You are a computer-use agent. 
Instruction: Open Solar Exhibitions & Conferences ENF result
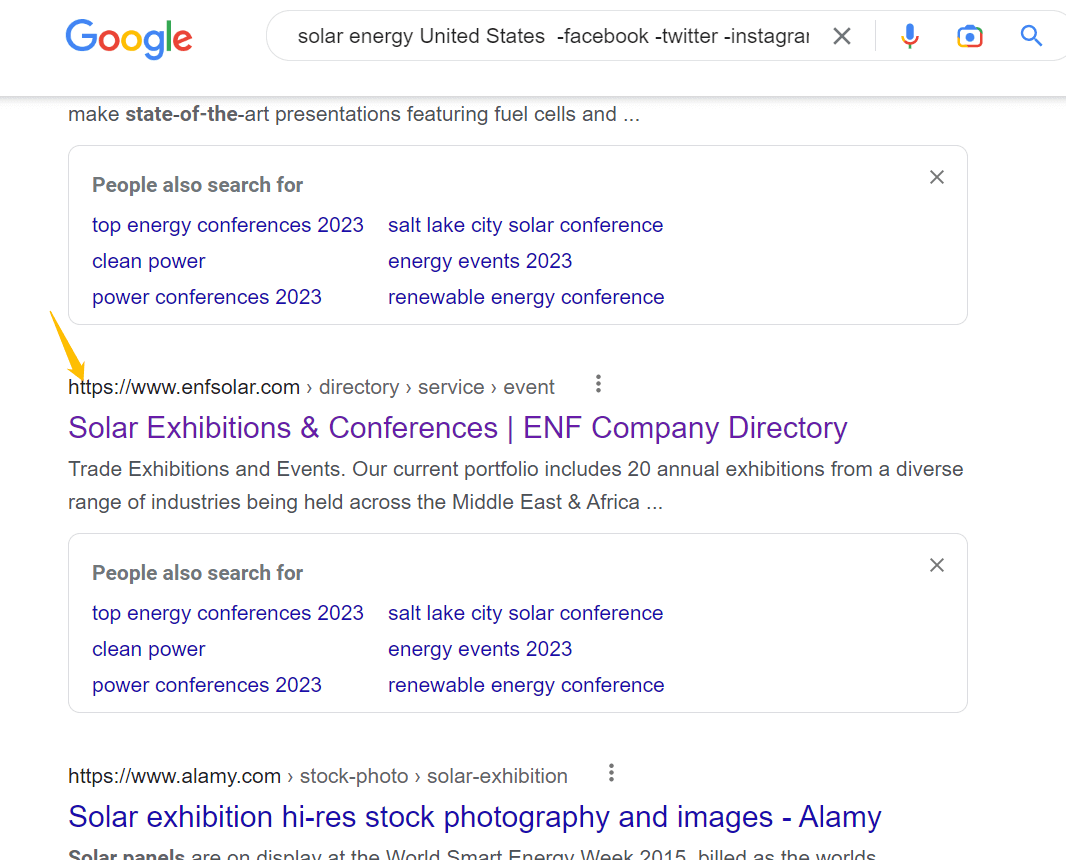(x=458, y=428)
